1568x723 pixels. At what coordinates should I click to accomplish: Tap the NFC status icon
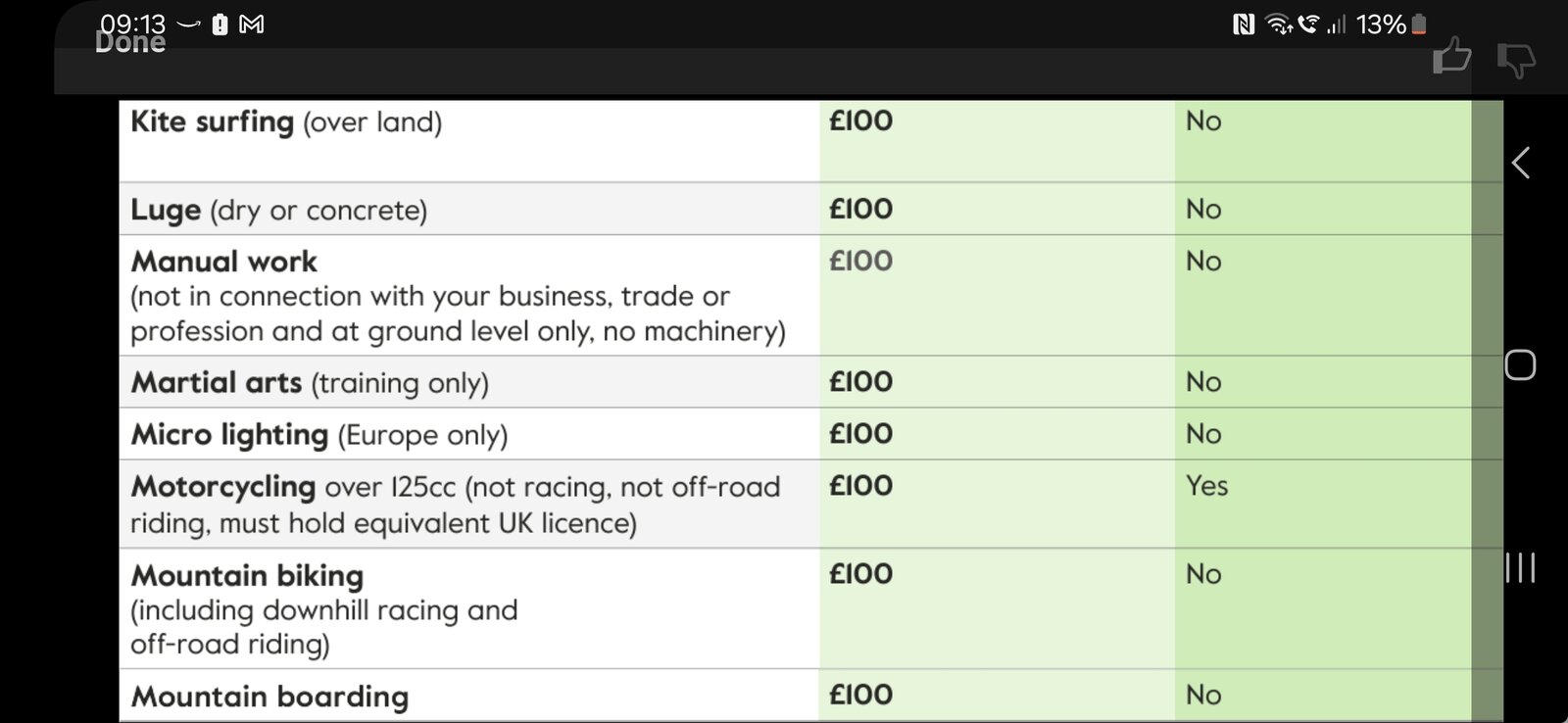1244,24
